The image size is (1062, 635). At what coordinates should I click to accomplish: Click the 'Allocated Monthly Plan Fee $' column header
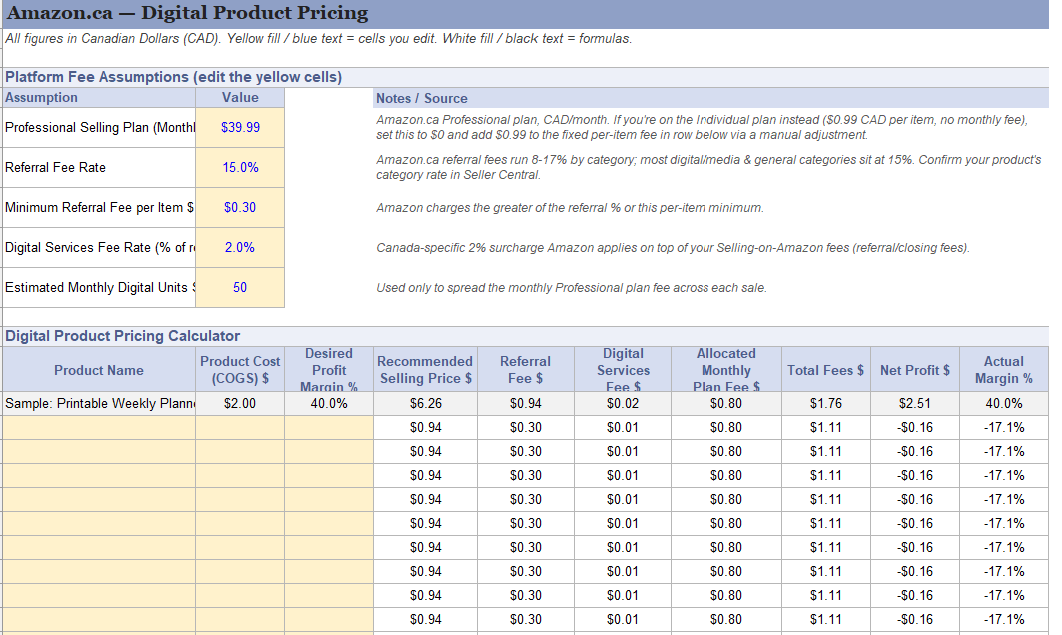(x=726, y=370)
